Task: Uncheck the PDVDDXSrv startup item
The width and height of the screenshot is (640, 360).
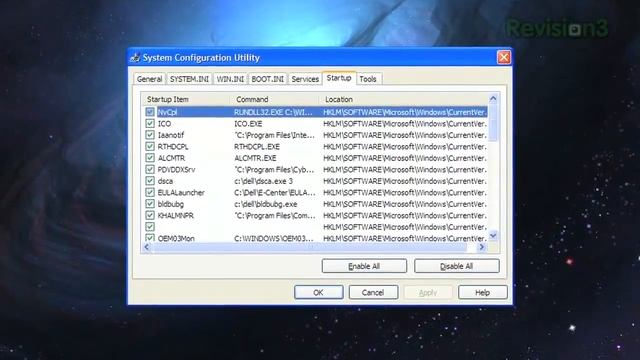Action: point(150,169)
